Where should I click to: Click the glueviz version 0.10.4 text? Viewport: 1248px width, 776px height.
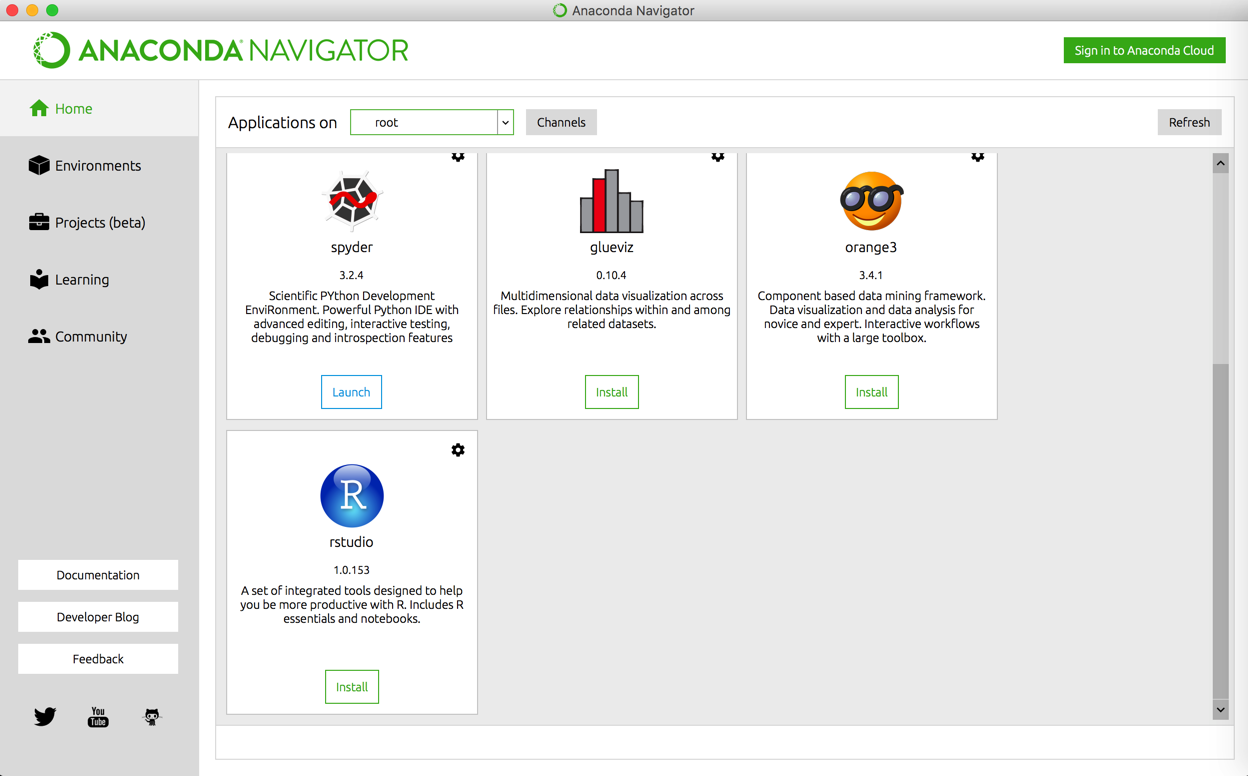pos(611,275)
